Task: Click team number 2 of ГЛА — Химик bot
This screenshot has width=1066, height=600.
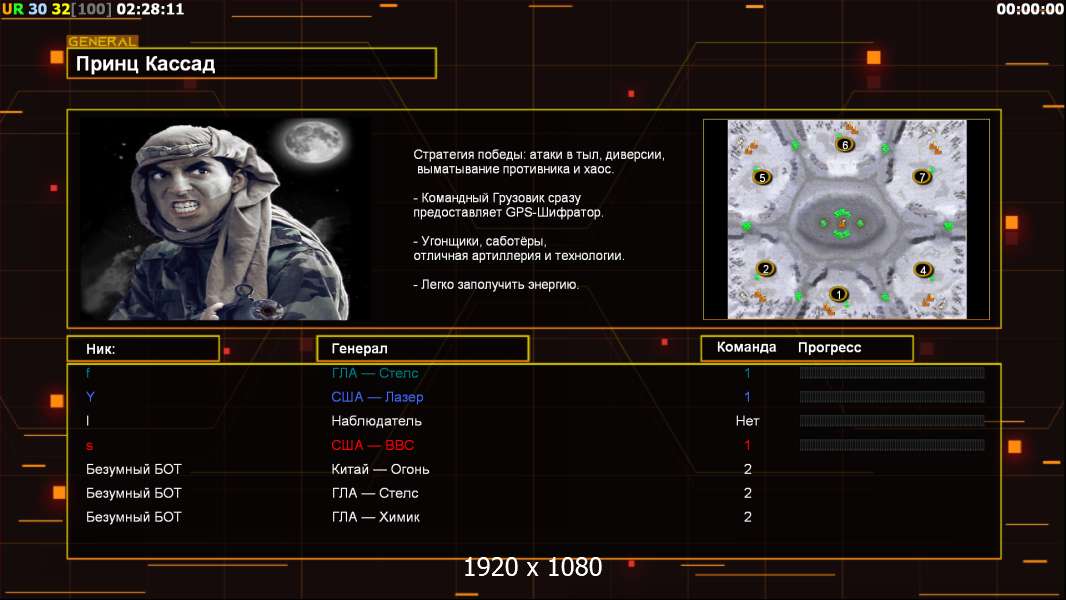Action: pyautogui.click(x=747, y=516)
